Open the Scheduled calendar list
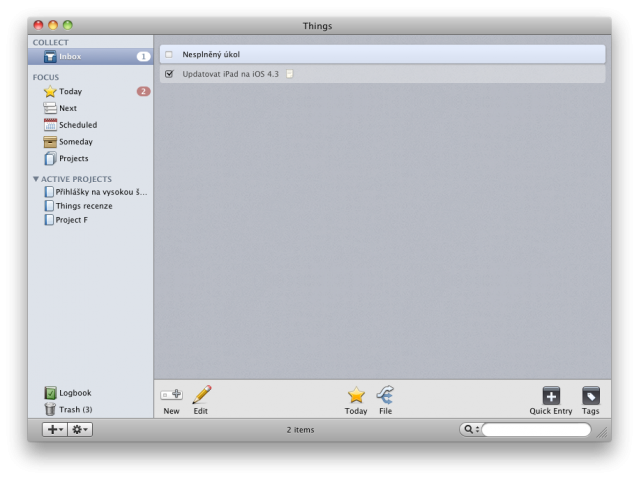This screenshot has width=639, height=480. point(90,125)
